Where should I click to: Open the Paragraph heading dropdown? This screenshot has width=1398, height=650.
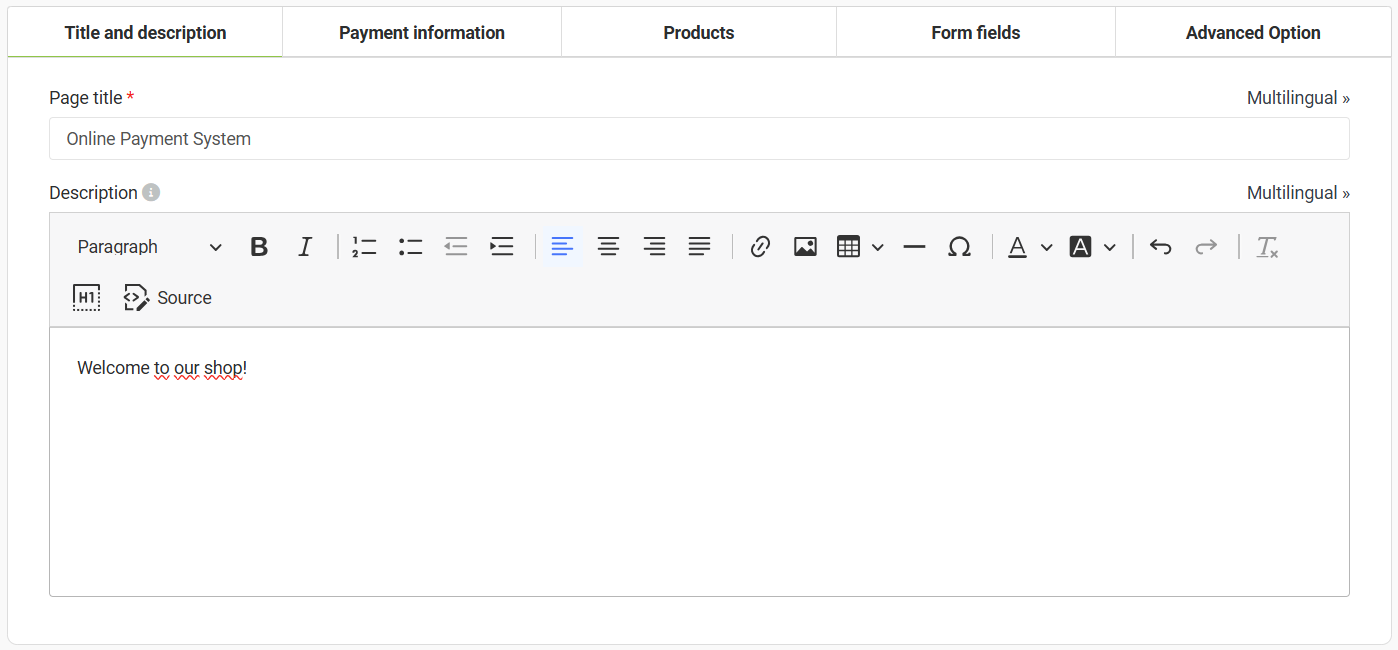click(149, 247)
